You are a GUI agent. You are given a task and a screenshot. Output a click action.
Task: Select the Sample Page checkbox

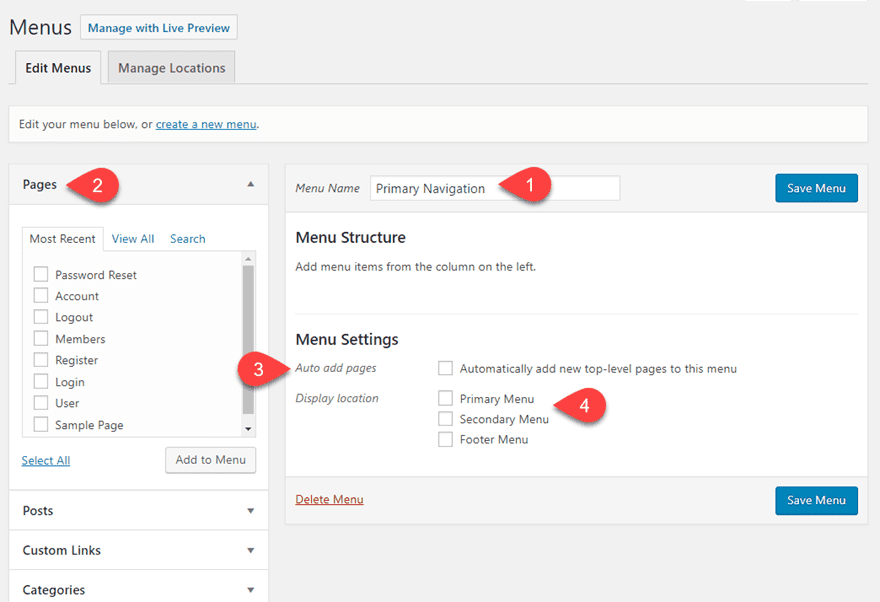[41, 424]
